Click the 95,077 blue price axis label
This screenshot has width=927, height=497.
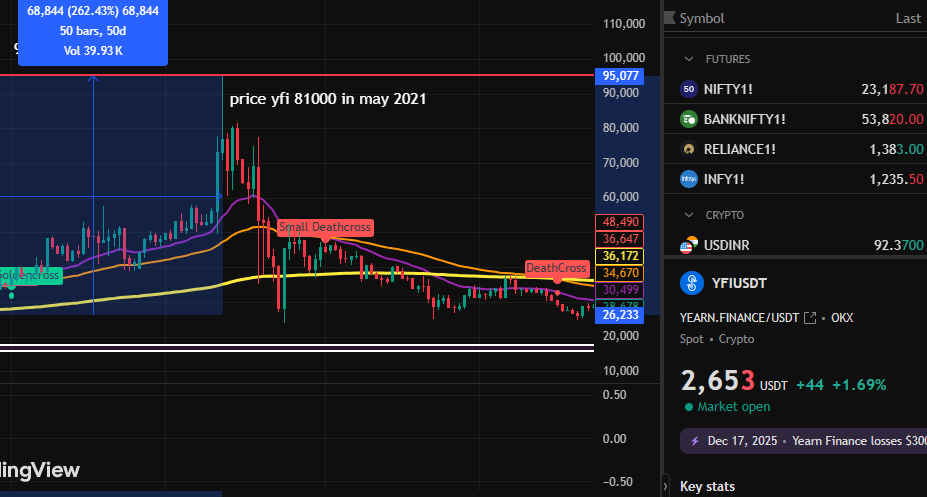tap(620, 76)
